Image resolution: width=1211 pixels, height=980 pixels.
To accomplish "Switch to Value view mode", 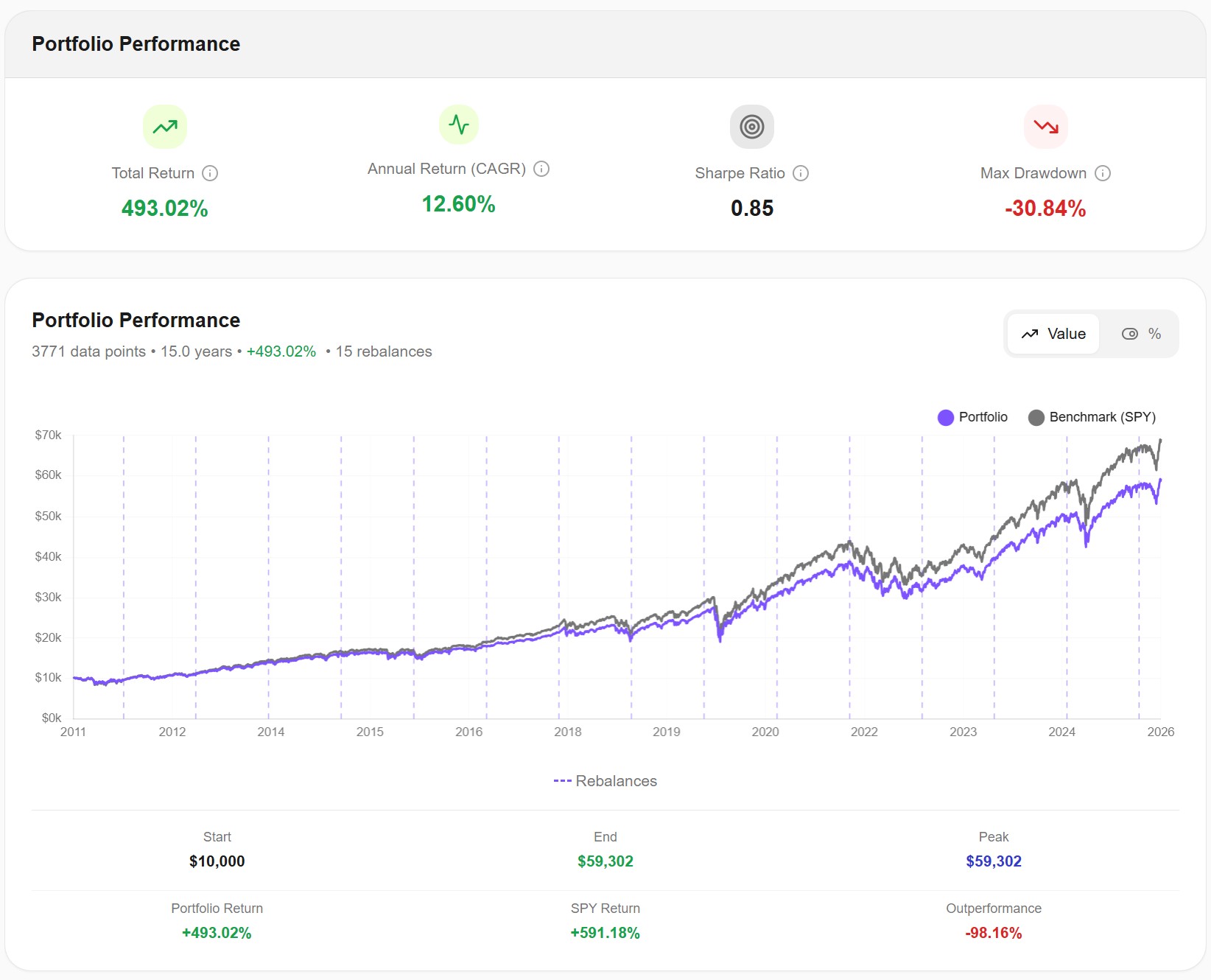I will (1053, 333).
